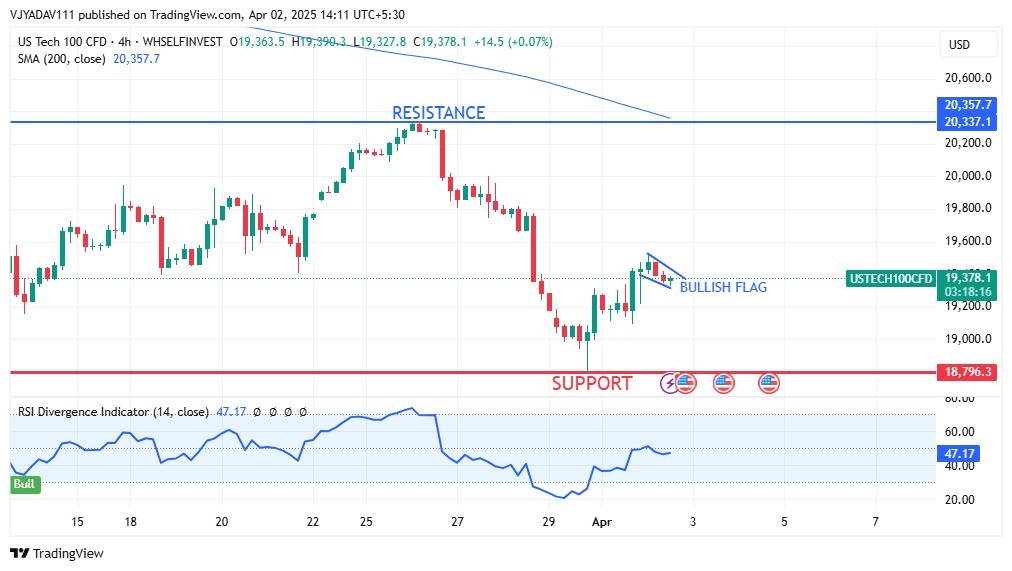This screenshot has width=1012, height=571.
Task: Click the red 18,796.3 support price label
Action: 967,372
